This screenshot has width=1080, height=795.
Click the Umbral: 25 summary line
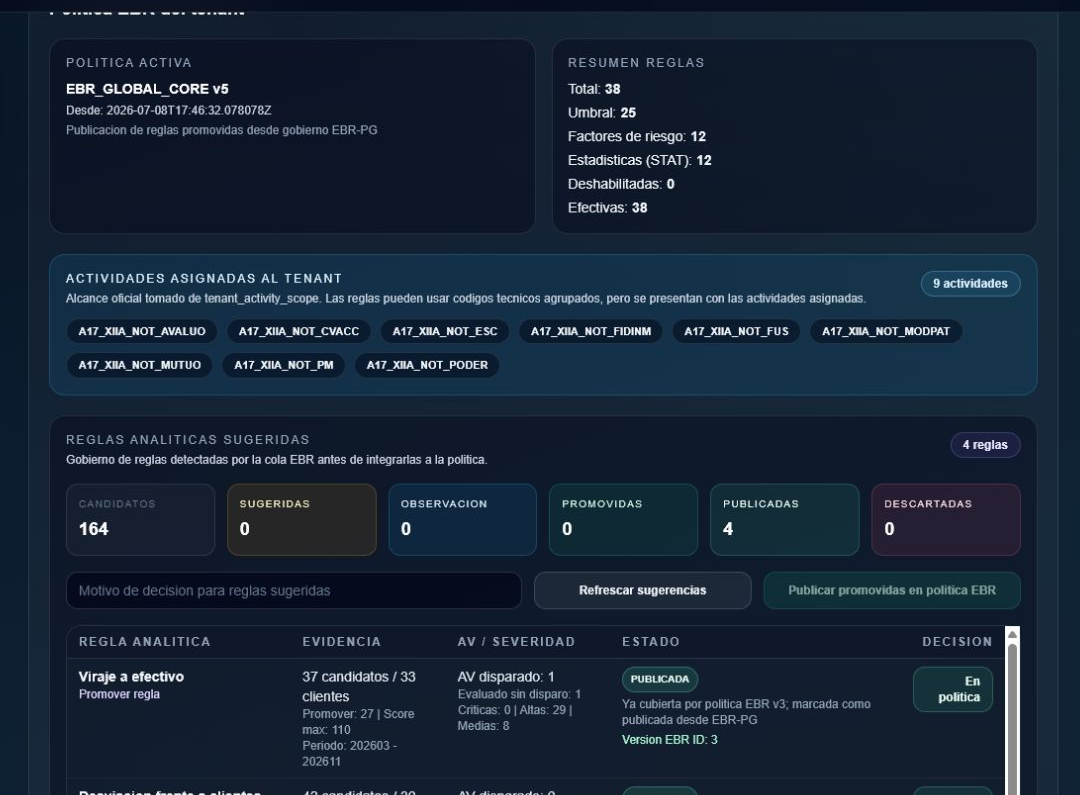[x=602, y=113]
